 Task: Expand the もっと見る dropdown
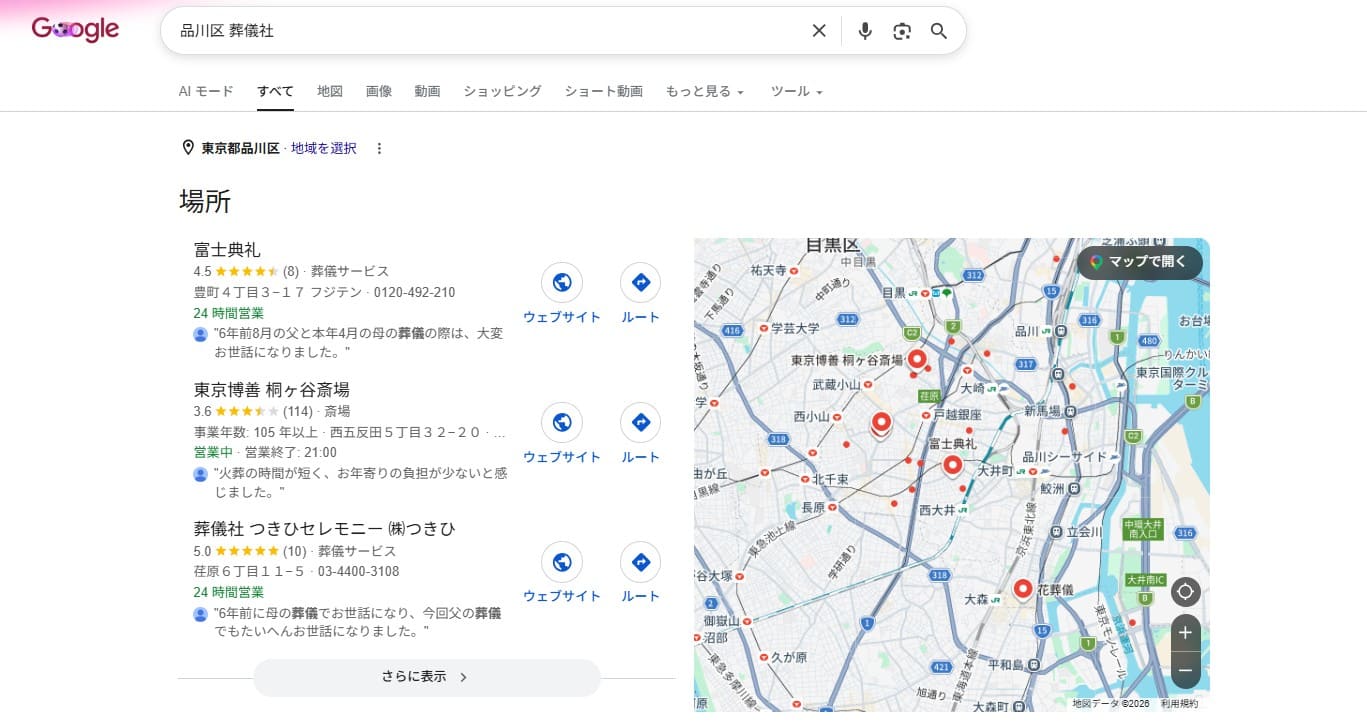[705, 91]
